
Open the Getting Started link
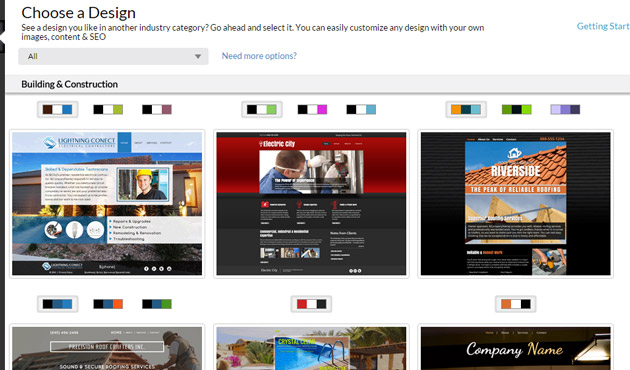click(x=603, y=27)
